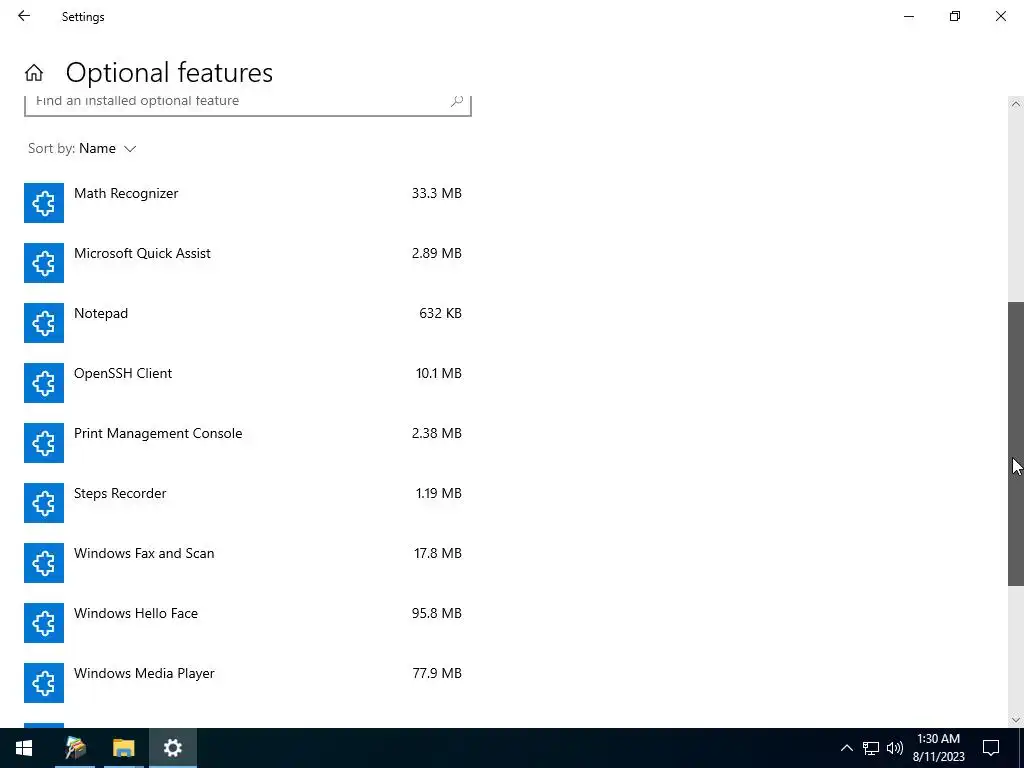Select the Microsoft Quick Assist name text

tap(142, 253)
